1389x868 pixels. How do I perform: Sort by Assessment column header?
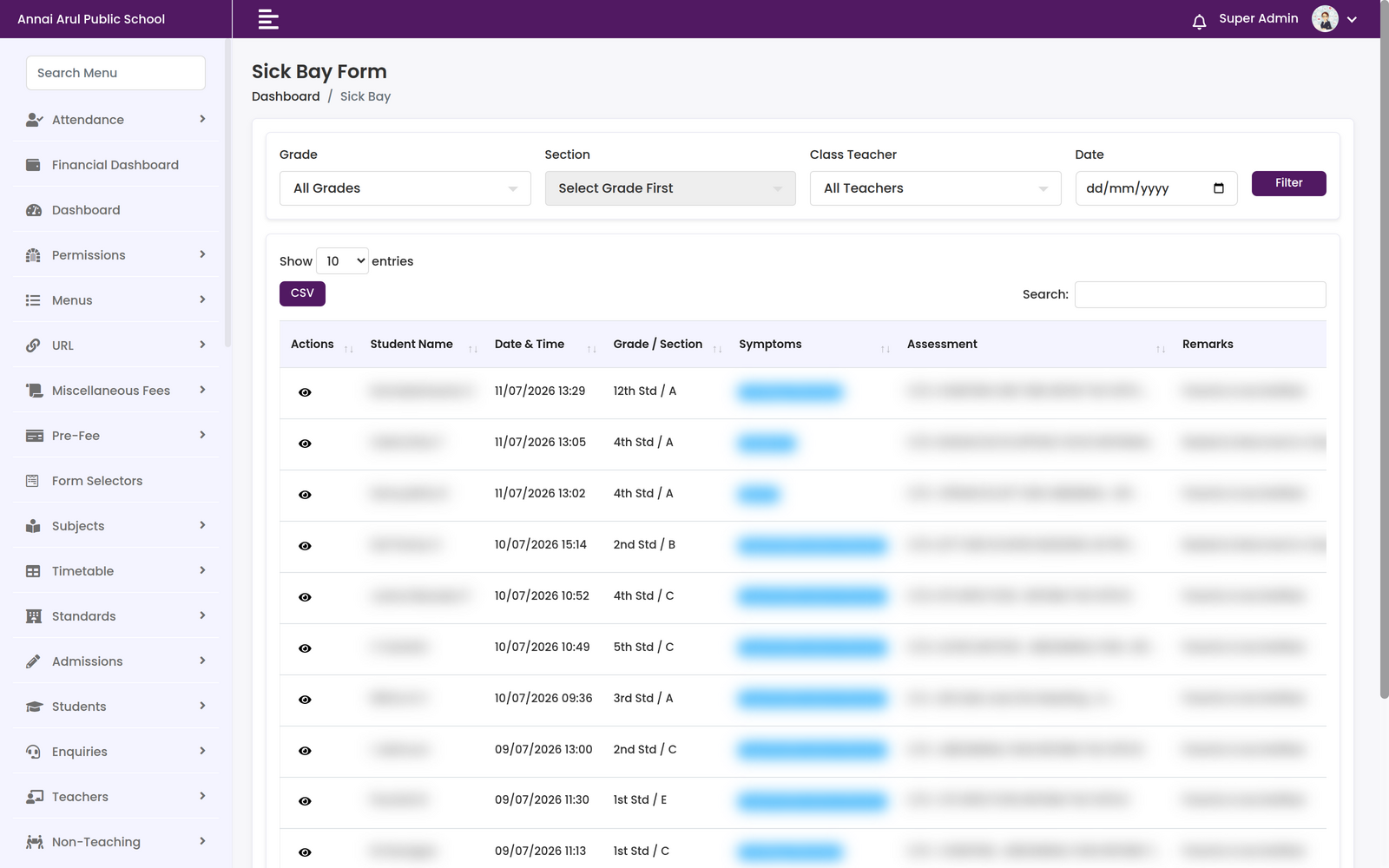(1034, 345)
